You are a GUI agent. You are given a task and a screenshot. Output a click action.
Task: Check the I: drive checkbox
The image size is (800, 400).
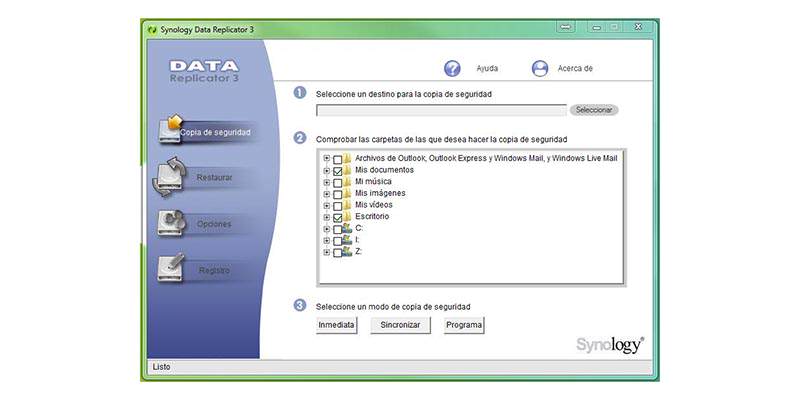pos(337,241)
